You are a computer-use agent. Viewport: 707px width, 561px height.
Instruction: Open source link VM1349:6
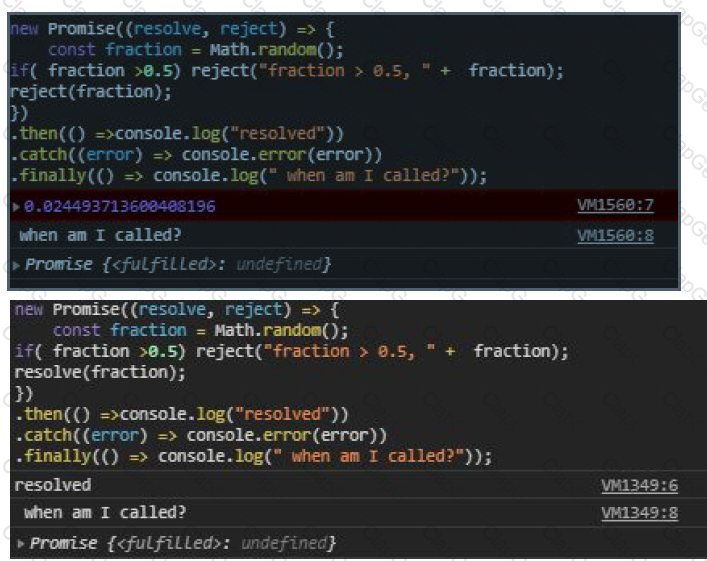point(639,486)
